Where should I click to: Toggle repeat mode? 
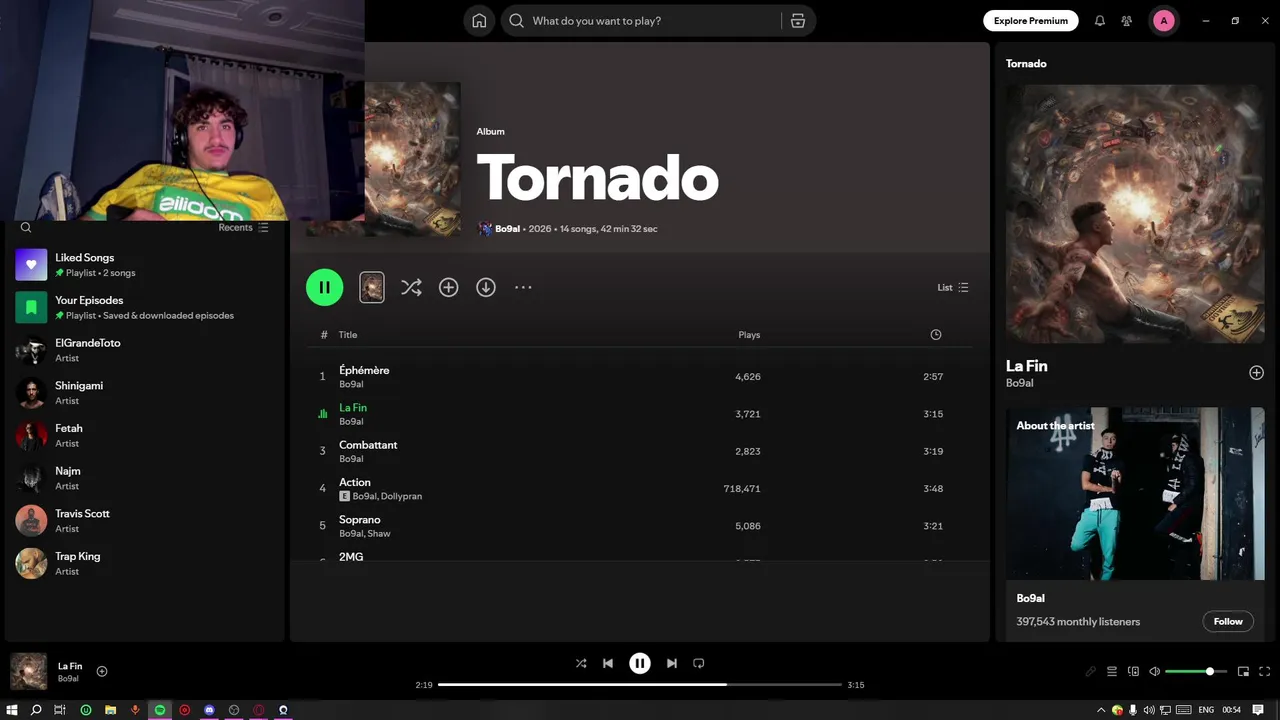coord(699,663)
